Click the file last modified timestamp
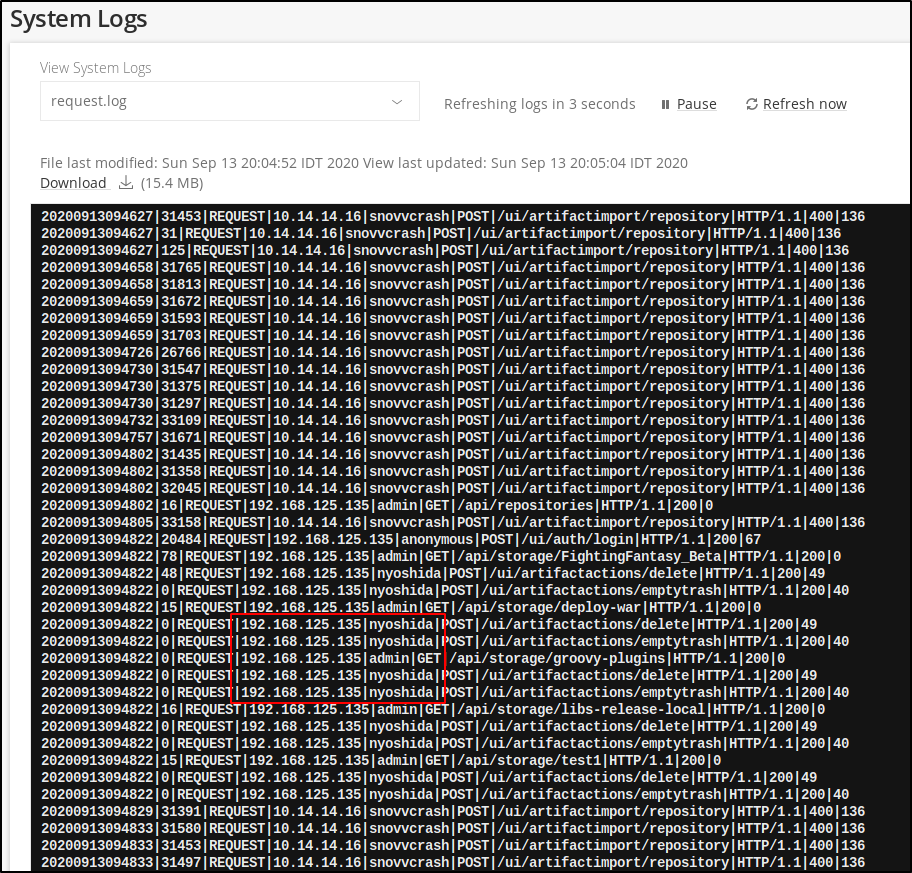 pos(200,162)
